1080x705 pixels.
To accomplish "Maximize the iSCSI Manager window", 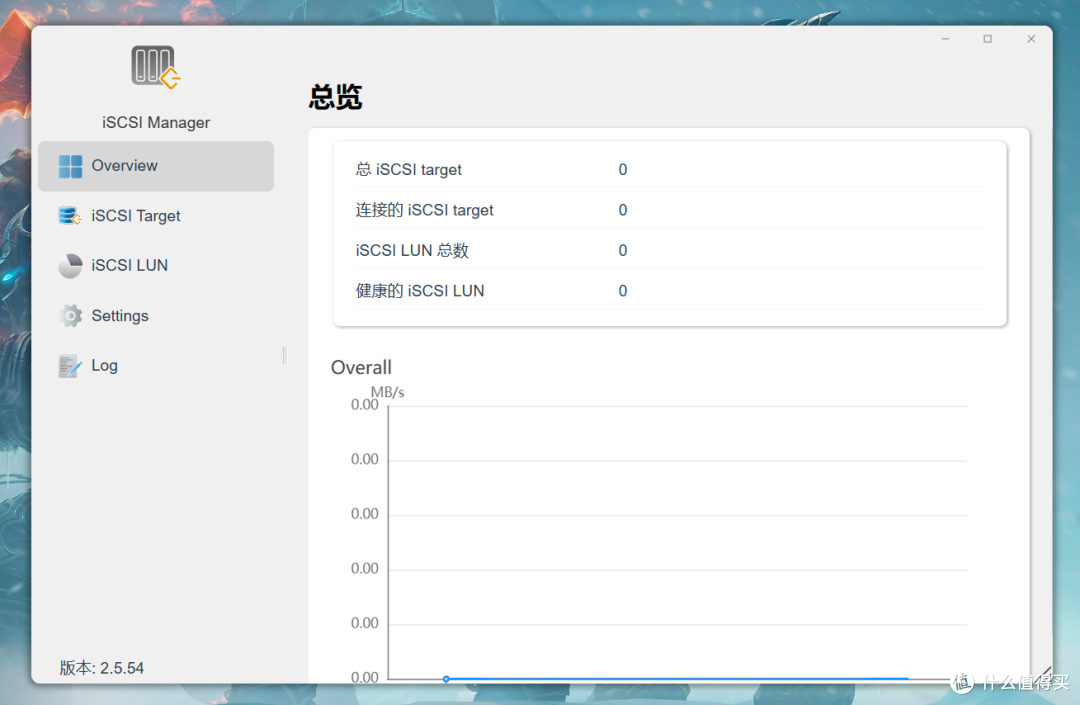I will pyautogui.click(x=988, y=39).
